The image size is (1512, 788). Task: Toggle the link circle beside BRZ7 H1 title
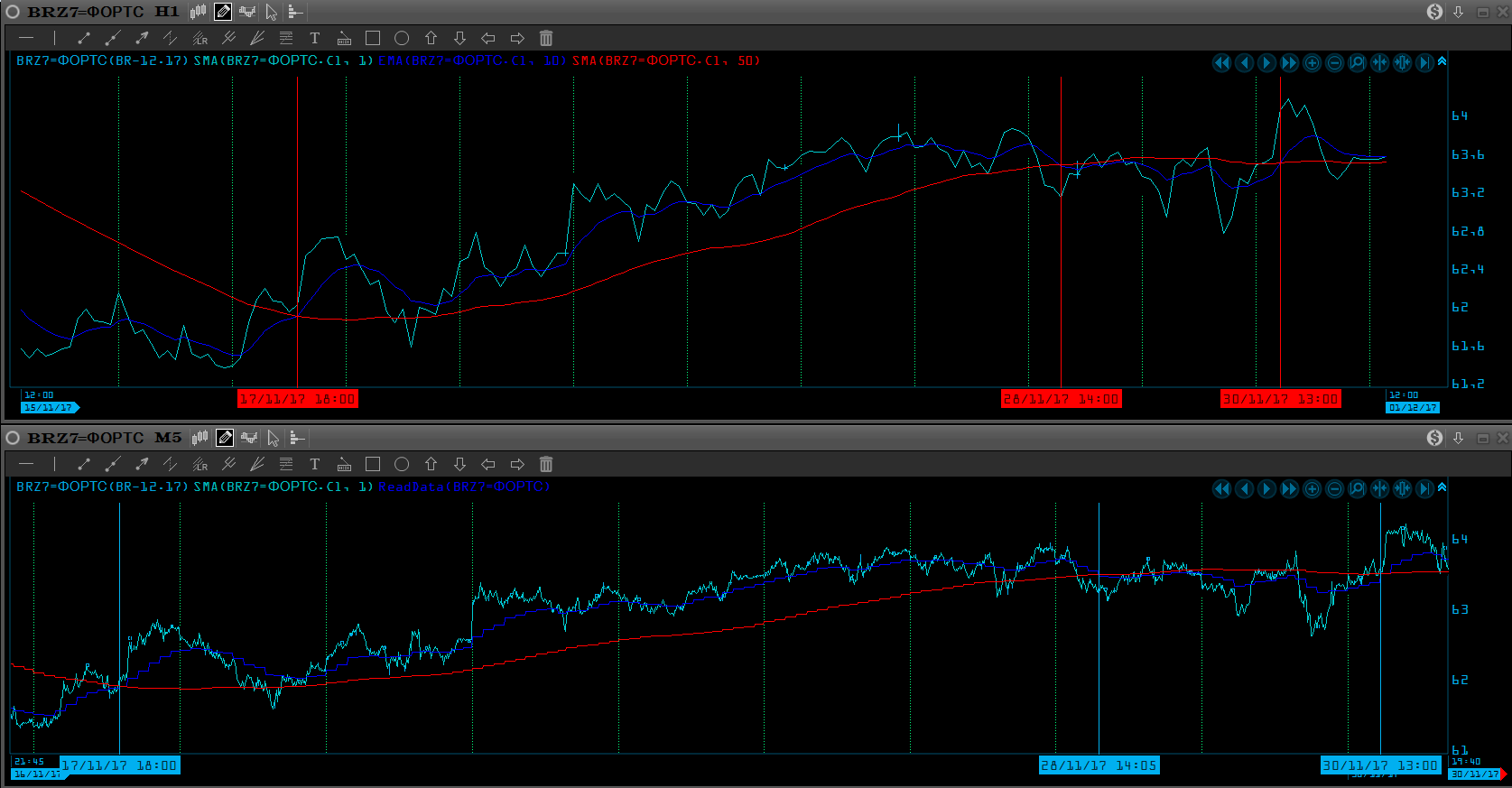coord(13,12)
